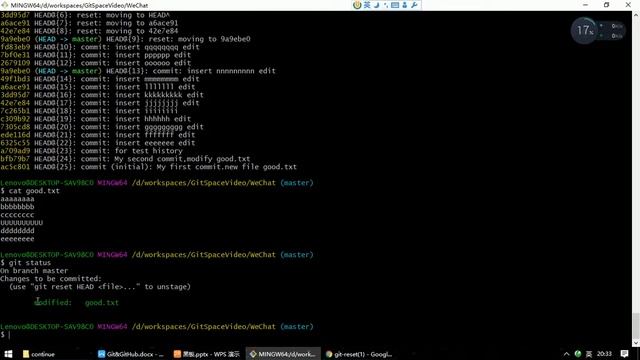Click the 20:33 taskbar clock
640x360 pixels.
pos(604,354)
